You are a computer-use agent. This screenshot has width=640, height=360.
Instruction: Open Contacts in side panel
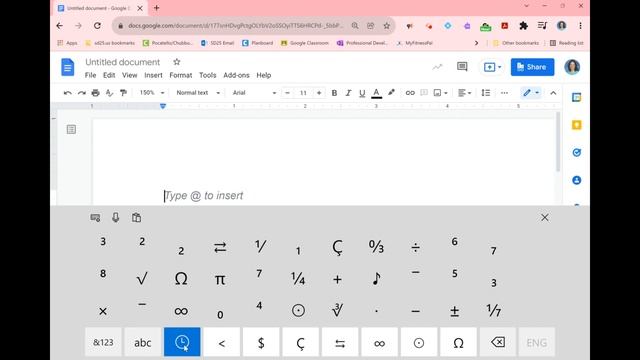pos(576,180)
